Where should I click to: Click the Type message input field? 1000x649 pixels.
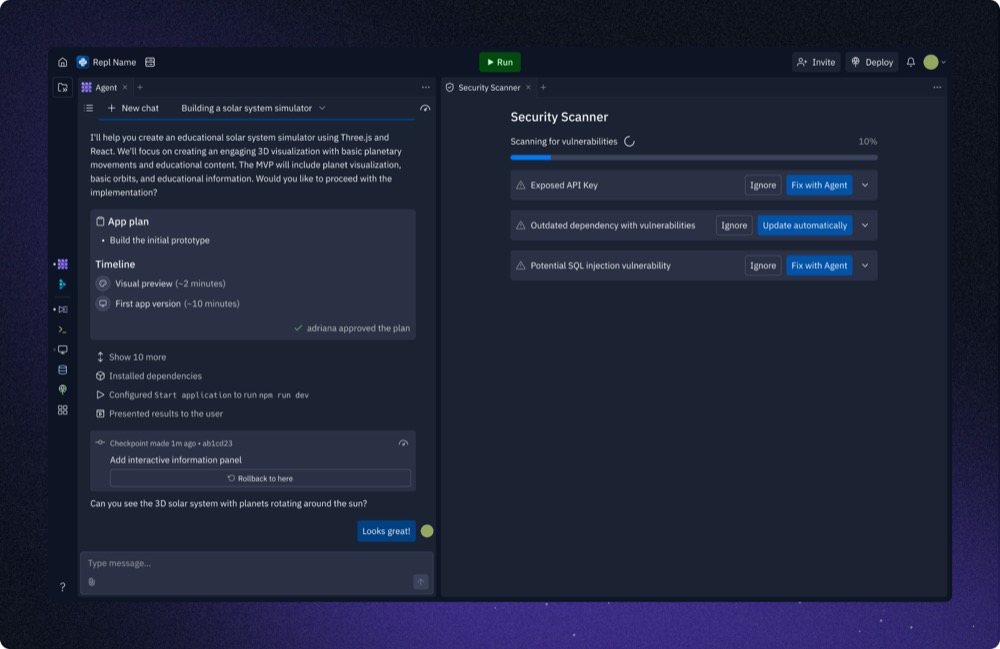coord(200,563)
